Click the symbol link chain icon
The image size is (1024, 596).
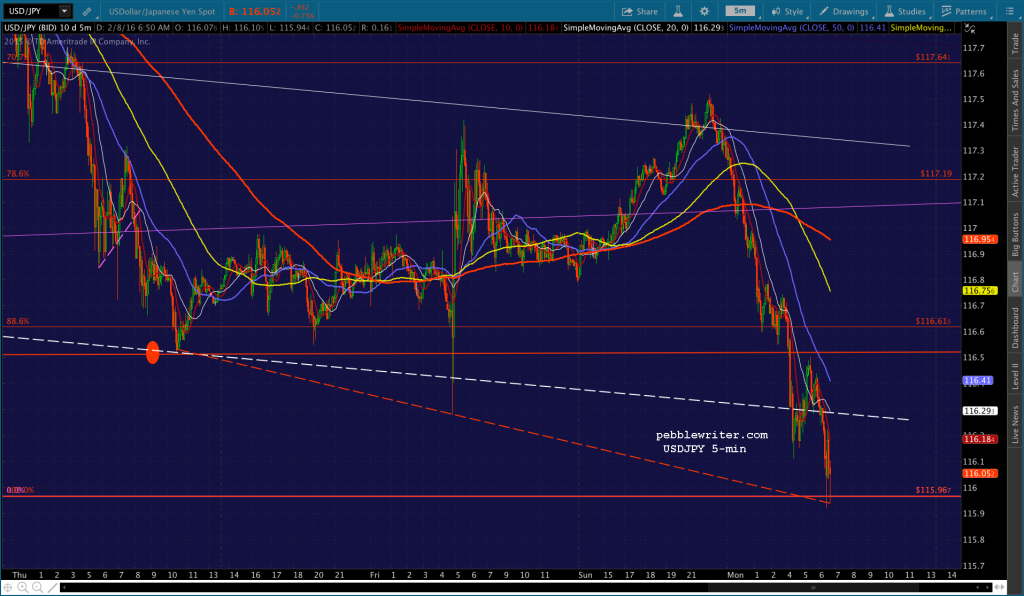pyautogui.click(x=87, y=12)
